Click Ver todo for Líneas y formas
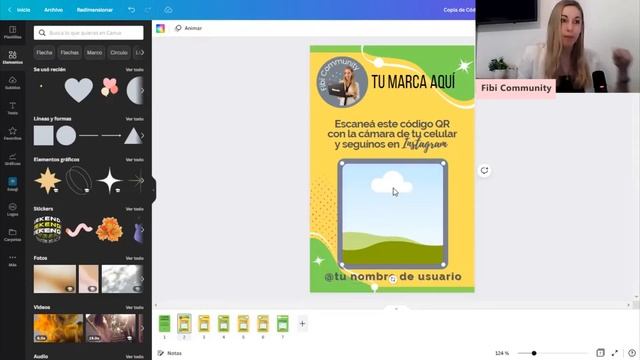Screen dimensions: 640x360 (x=134, y=119)
